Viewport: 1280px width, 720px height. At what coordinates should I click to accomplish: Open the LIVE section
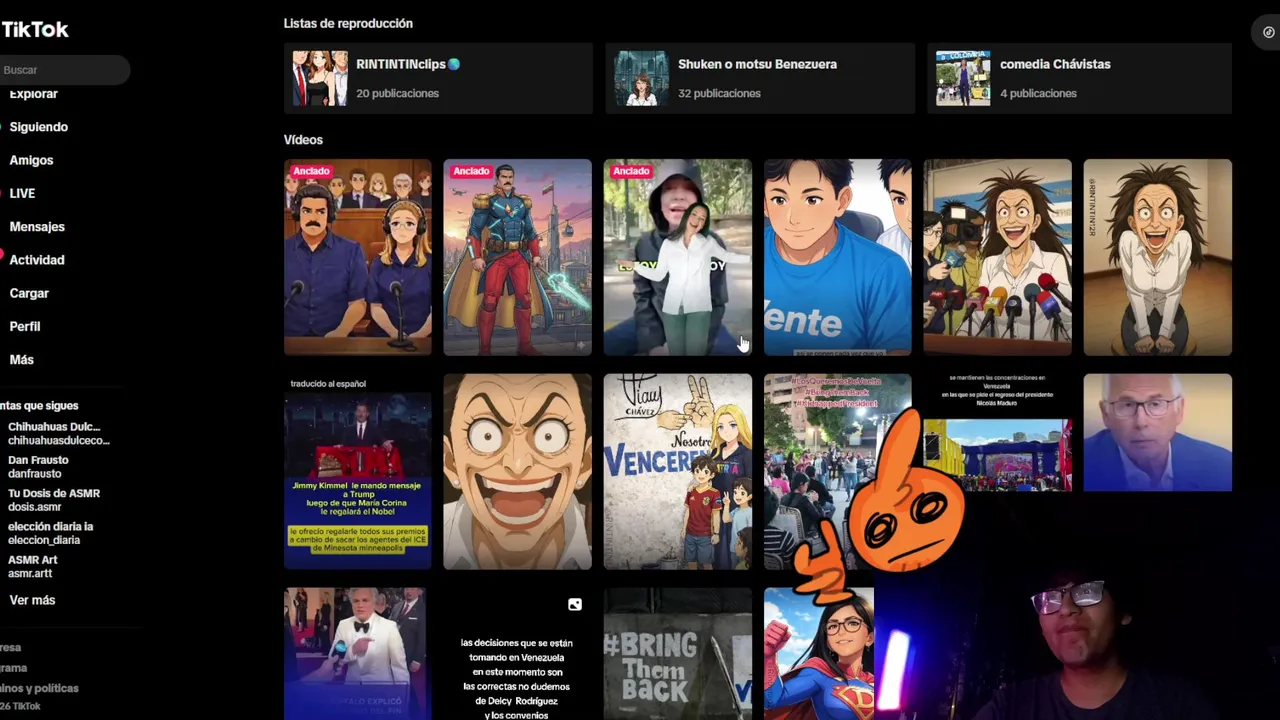coord(22,193)
